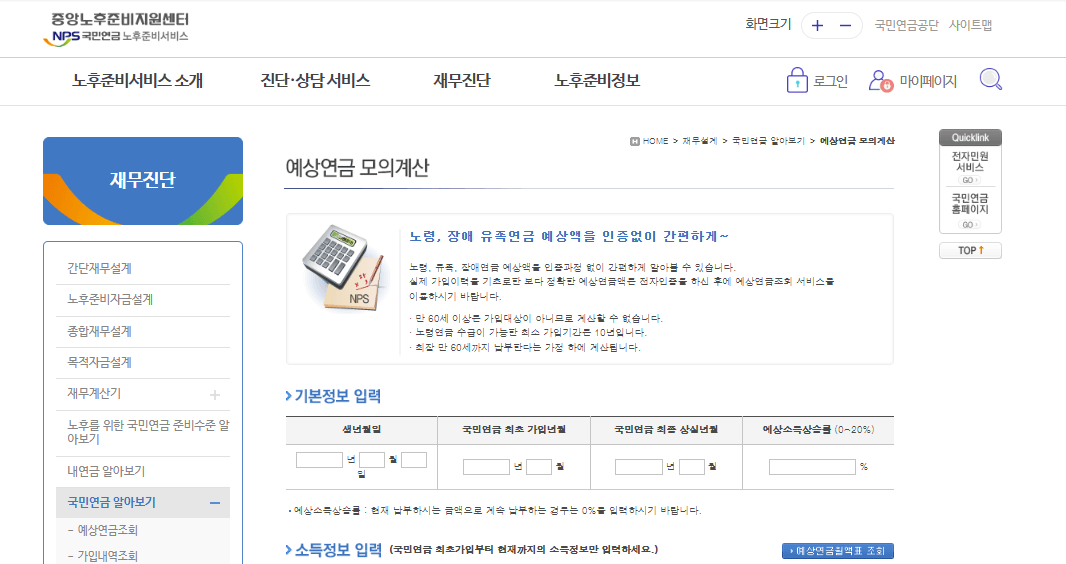The image size is (1066, 564).
Task: Open 재무진단 top menu
Action: coord(462,81)
